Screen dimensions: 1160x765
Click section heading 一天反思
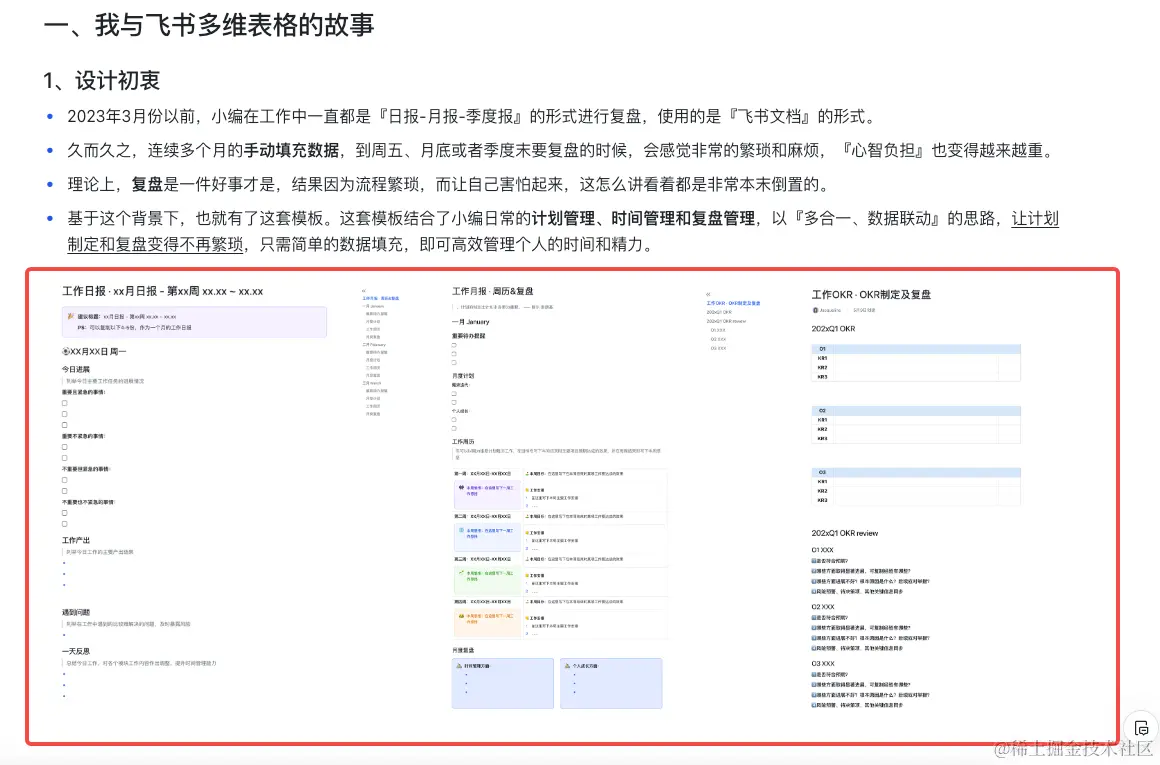(x=75, y=651)
